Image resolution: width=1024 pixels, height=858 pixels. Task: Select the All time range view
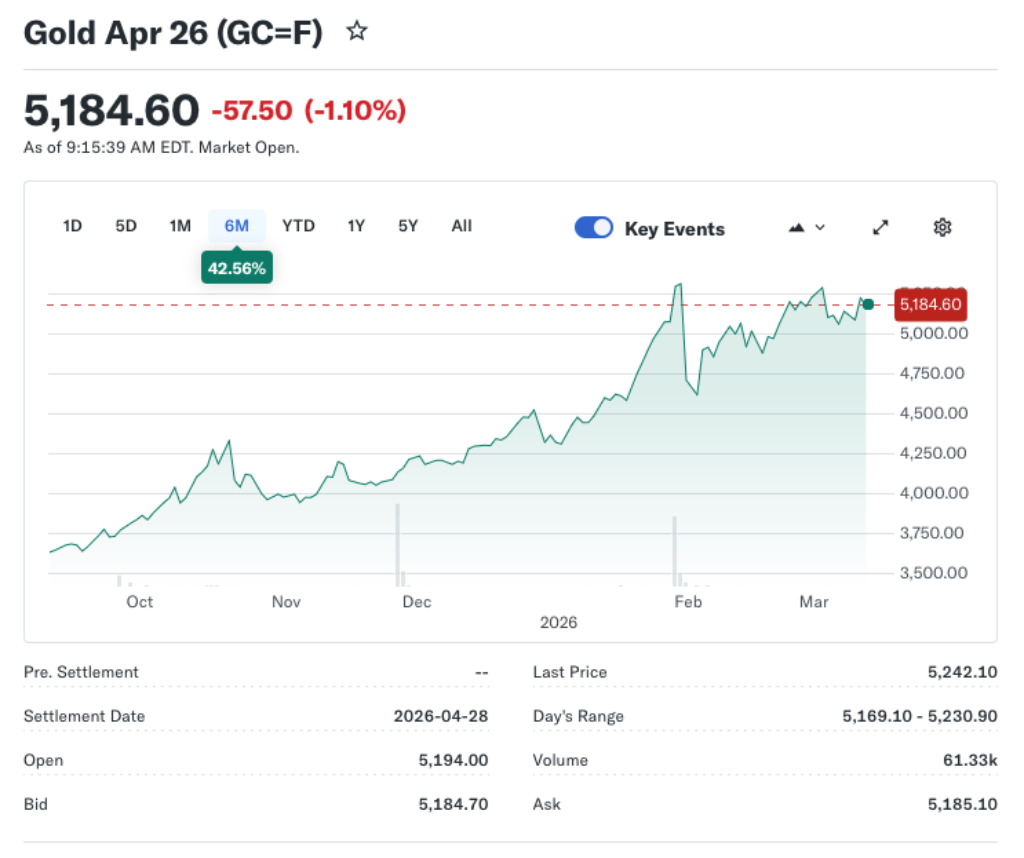pos(461,226)
